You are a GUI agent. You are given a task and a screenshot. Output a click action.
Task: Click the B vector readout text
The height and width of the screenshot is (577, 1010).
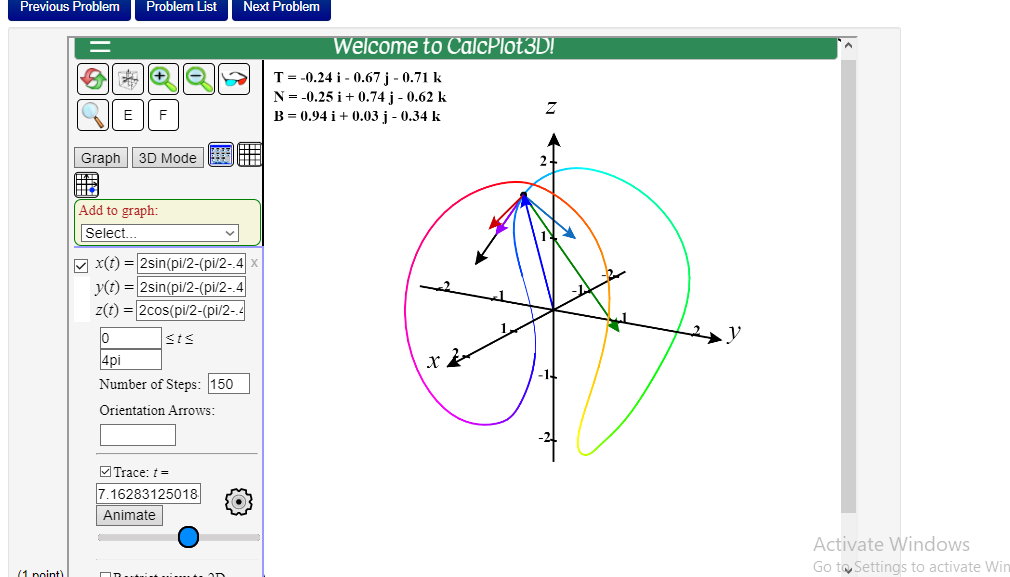pos(357,116)
